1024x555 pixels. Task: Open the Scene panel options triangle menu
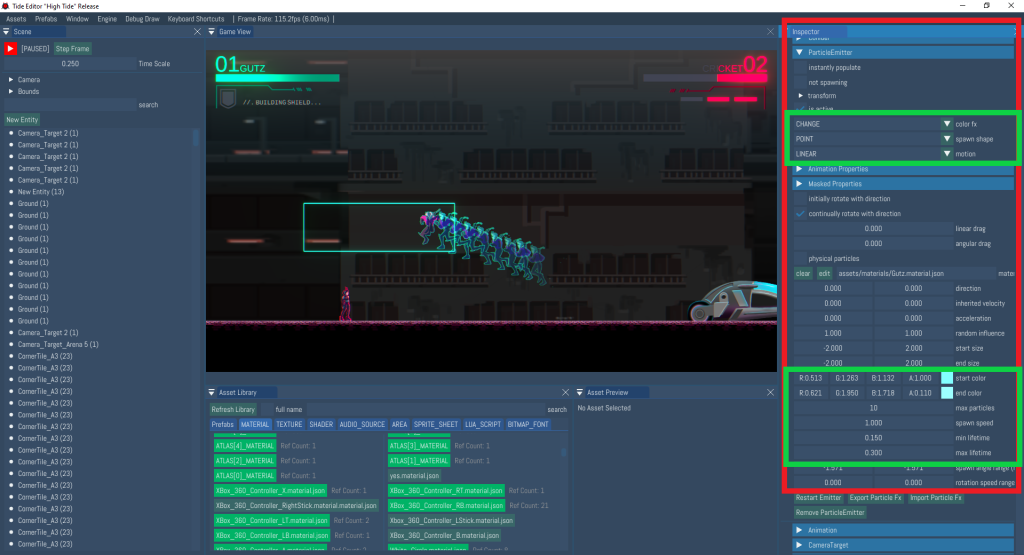coord(7,32)
